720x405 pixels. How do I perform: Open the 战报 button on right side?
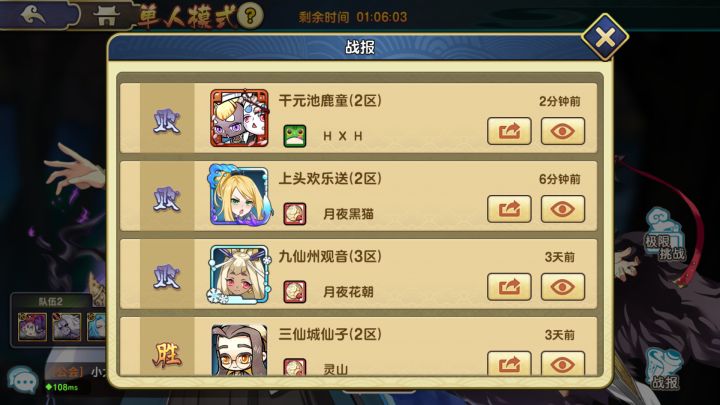665,369
